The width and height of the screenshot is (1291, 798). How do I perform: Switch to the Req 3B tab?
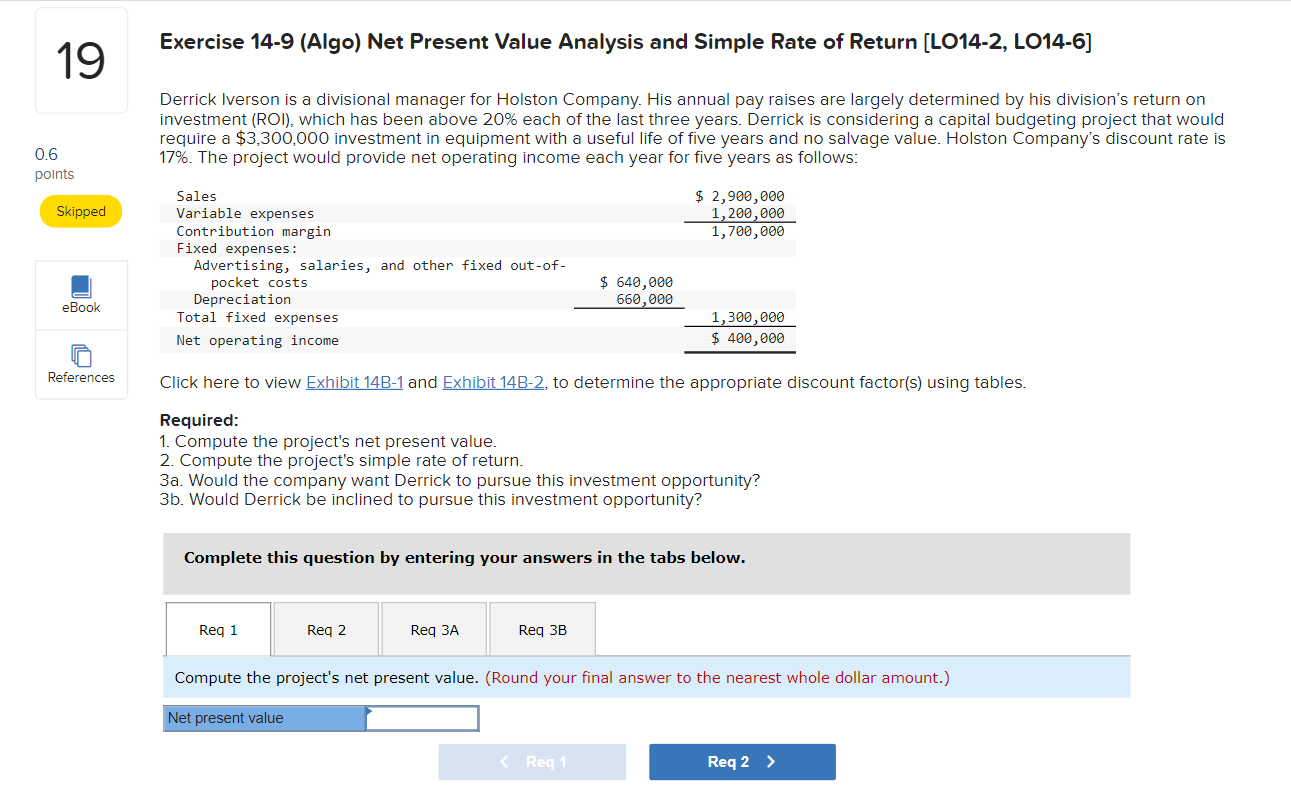541,629
